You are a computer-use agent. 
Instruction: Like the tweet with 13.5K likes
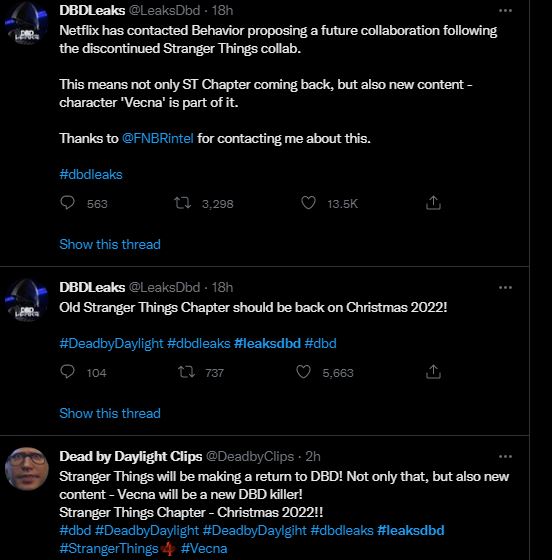coord(308,203)
